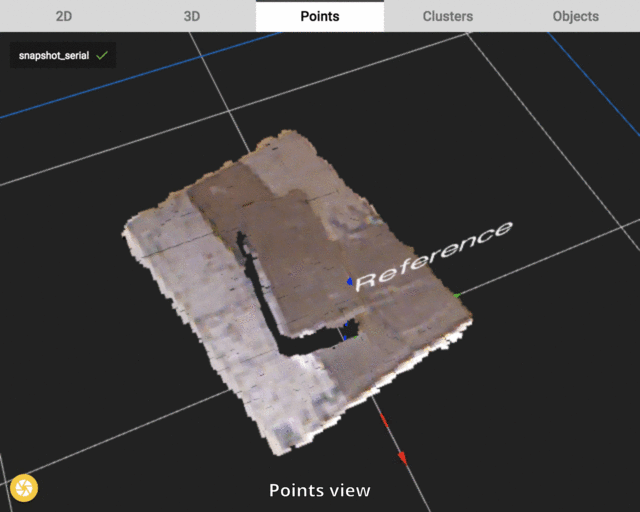Click the green checkmark beside snapshot_serial
Image resolution: width=640 pixels, height=512 pixels.
coord(102,55)
